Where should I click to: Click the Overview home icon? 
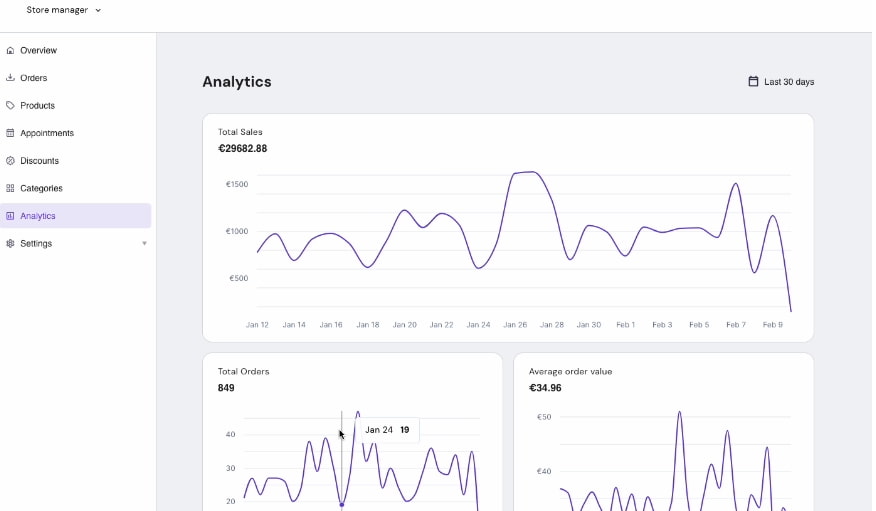point(10,50)
